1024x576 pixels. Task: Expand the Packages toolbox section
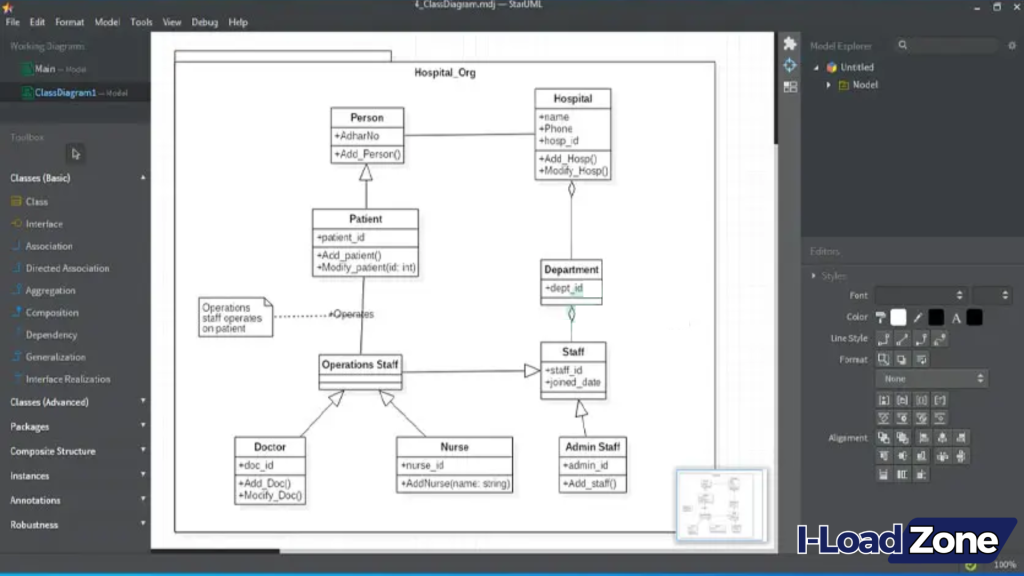coord(141,426)
